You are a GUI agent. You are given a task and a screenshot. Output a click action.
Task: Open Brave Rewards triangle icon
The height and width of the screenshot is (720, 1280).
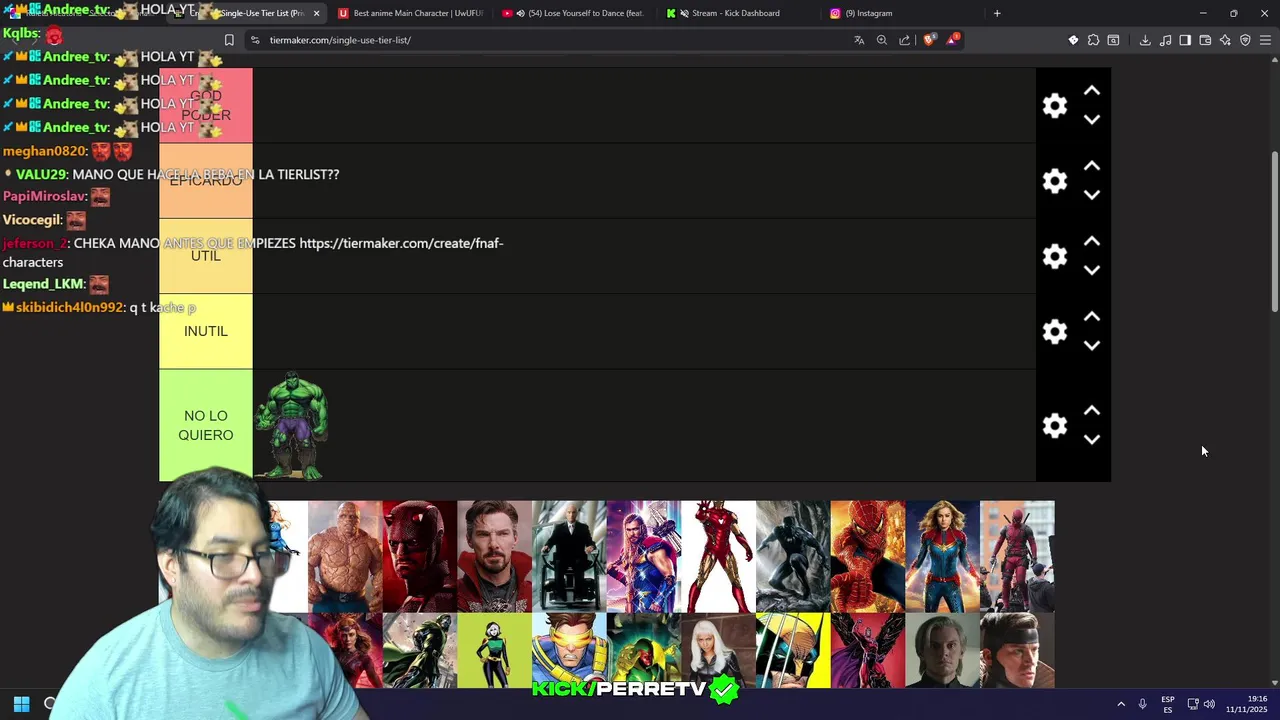[x=953, y=40]
